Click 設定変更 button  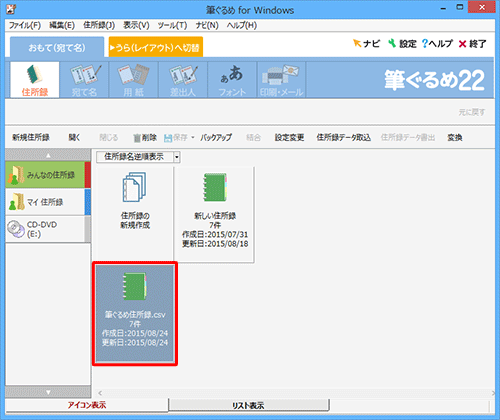(289, 137)
